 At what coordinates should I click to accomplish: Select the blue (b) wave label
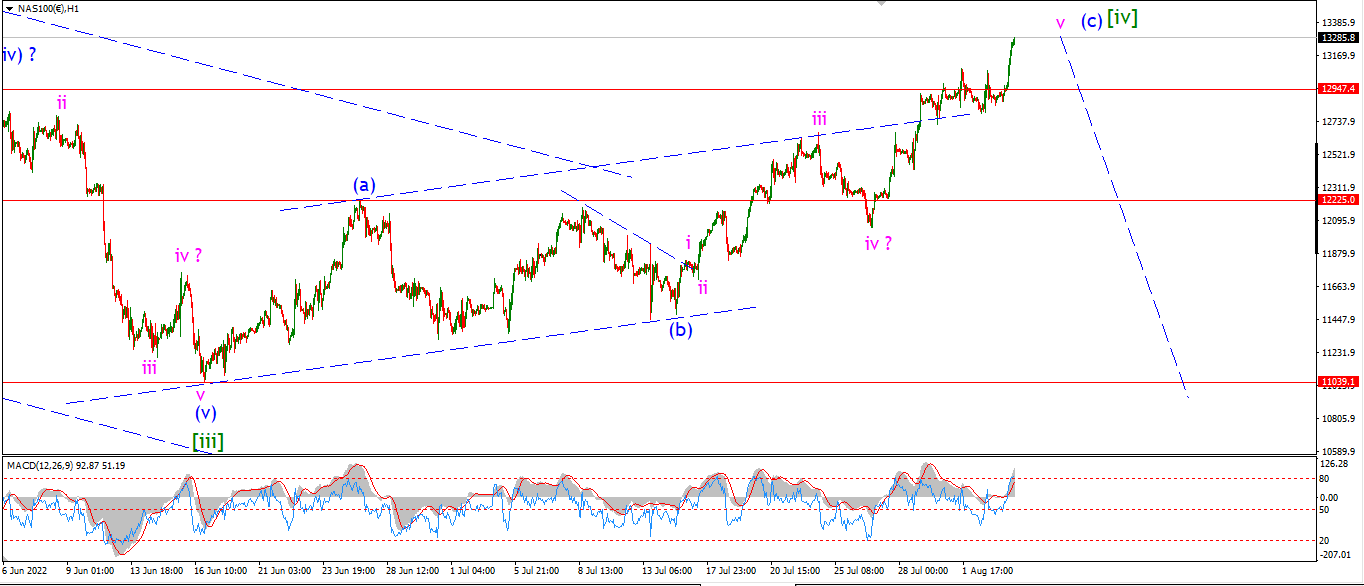(681, 330)
